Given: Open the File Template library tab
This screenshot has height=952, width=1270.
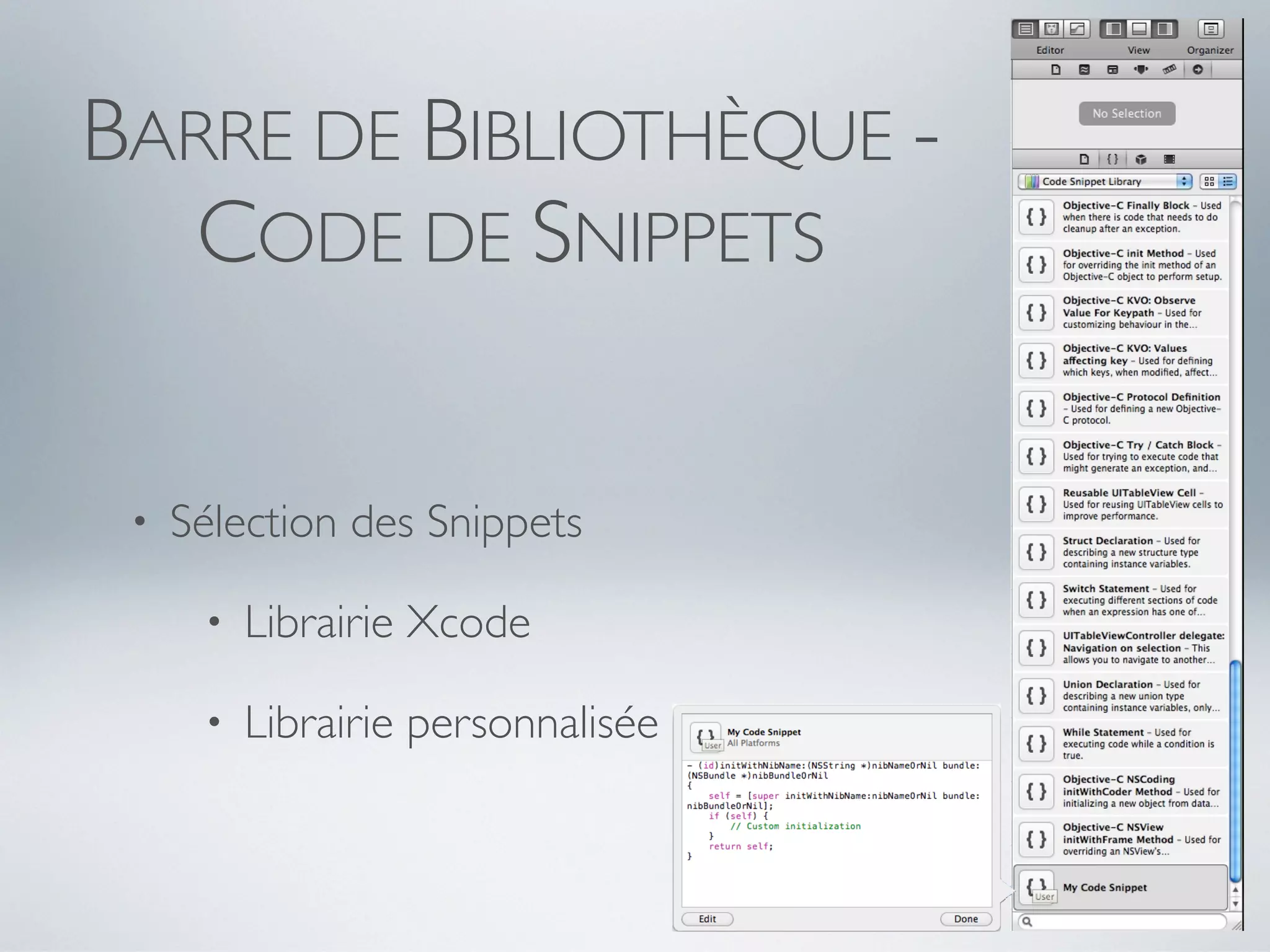Looking at the screenshot, I should (x=1084, y=159).
